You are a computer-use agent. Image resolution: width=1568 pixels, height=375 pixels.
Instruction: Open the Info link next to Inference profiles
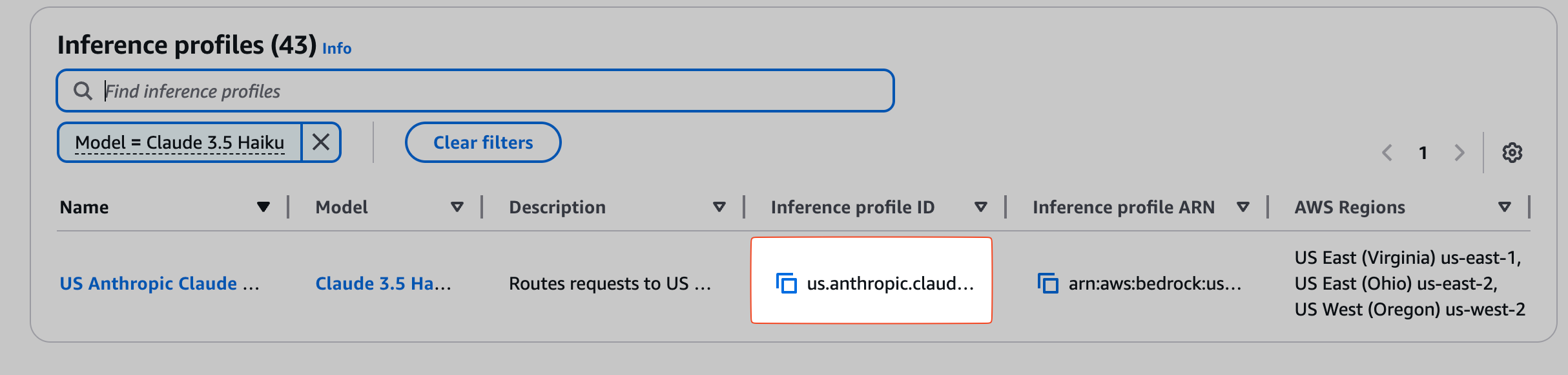click(336, 48)
